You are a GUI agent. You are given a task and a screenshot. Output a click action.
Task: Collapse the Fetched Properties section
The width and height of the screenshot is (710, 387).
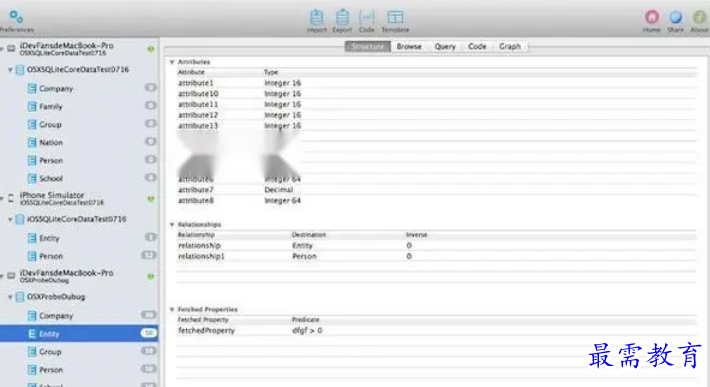tap(172, 310)
